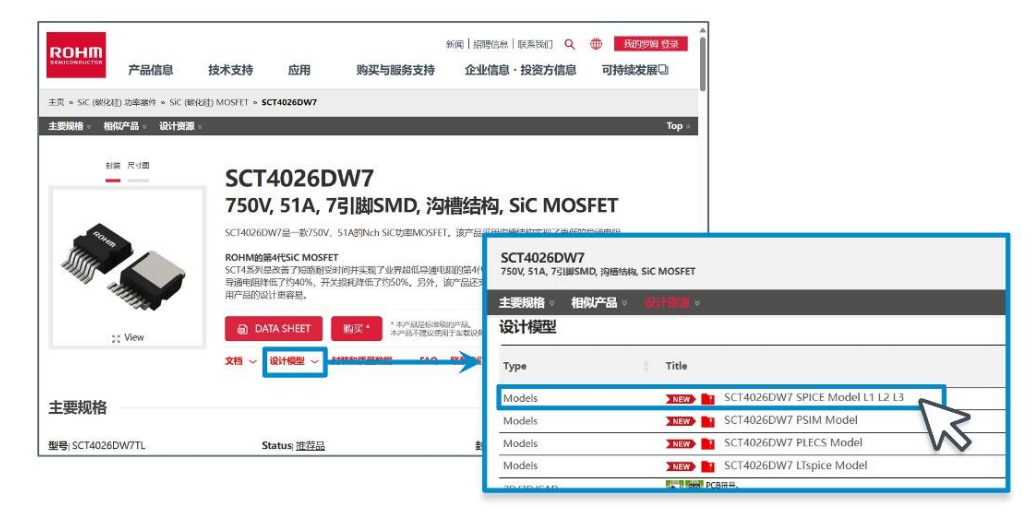Expand the 设计模型 dropdown
Image resolution: width=1035 pixels, height=514 pixels.
pos(294,361)
